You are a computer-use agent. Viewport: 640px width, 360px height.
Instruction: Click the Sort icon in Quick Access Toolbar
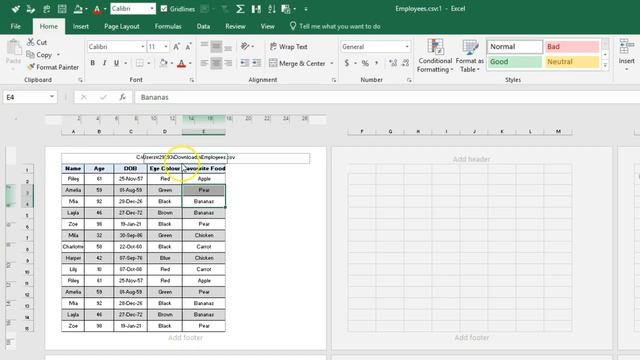point(272,9)
